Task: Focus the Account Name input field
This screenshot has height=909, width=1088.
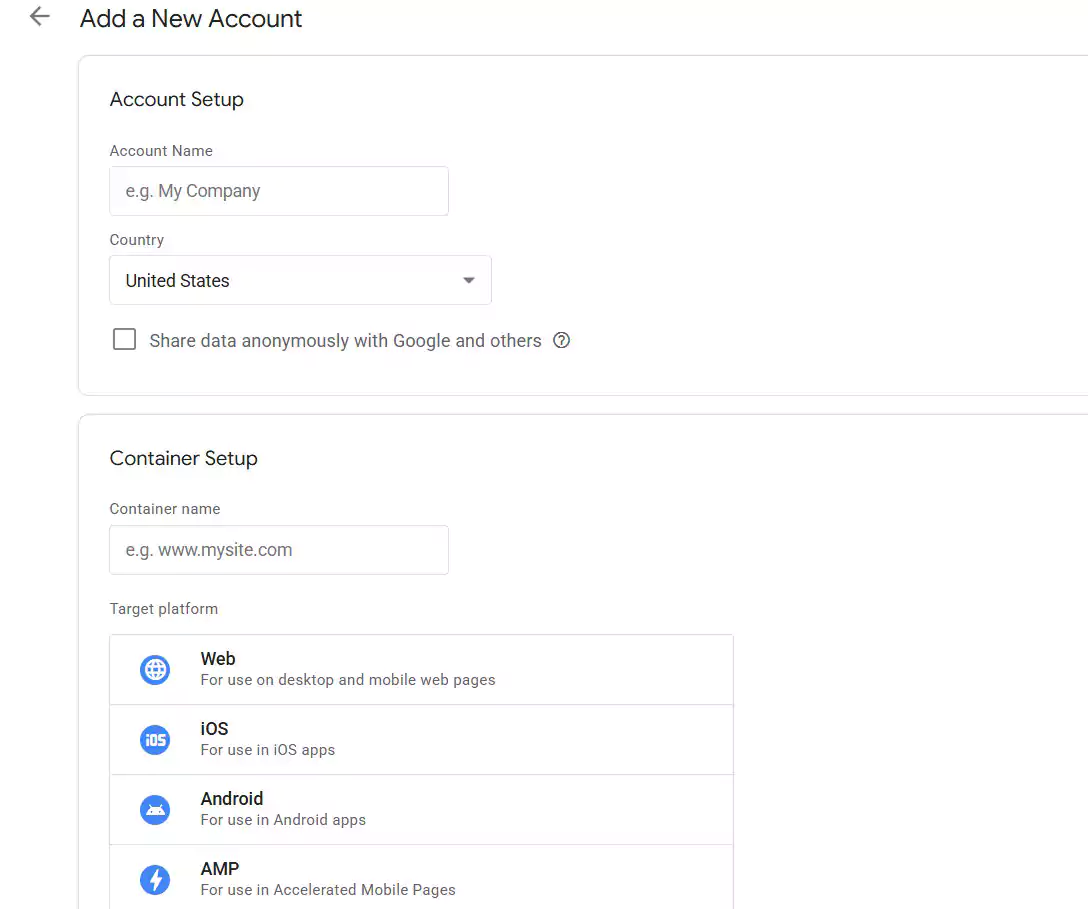Action: 279,191
